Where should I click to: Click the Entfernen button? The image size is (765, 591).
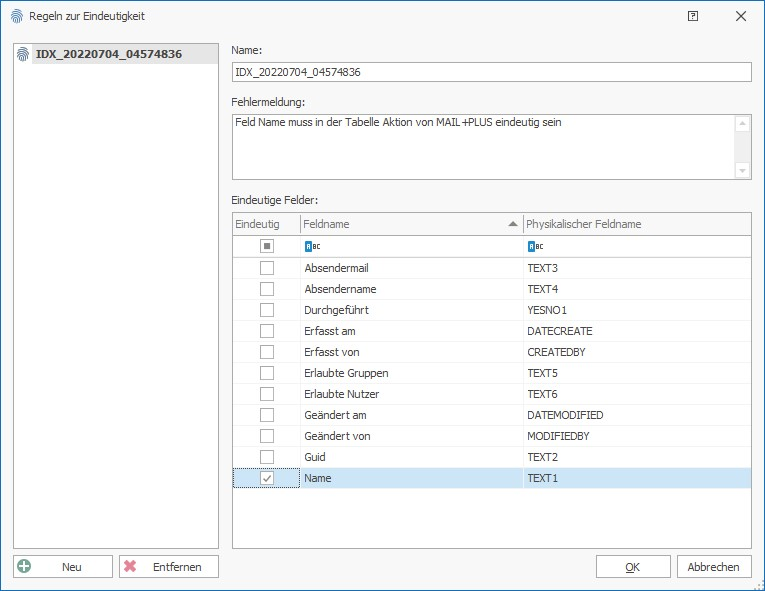pos(169,567)
